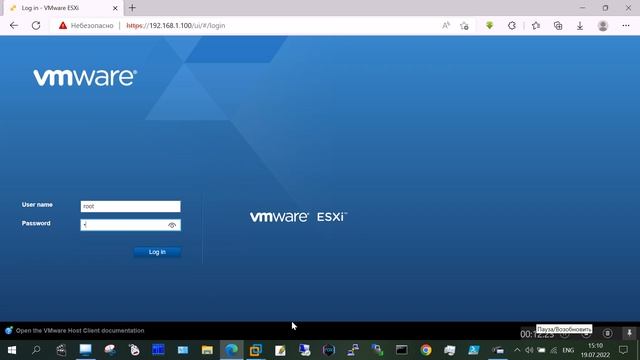Reload the ESXi login page
The height and width of the screenshot is (360, 640).
pyautogui.click(x=36, y=25)
